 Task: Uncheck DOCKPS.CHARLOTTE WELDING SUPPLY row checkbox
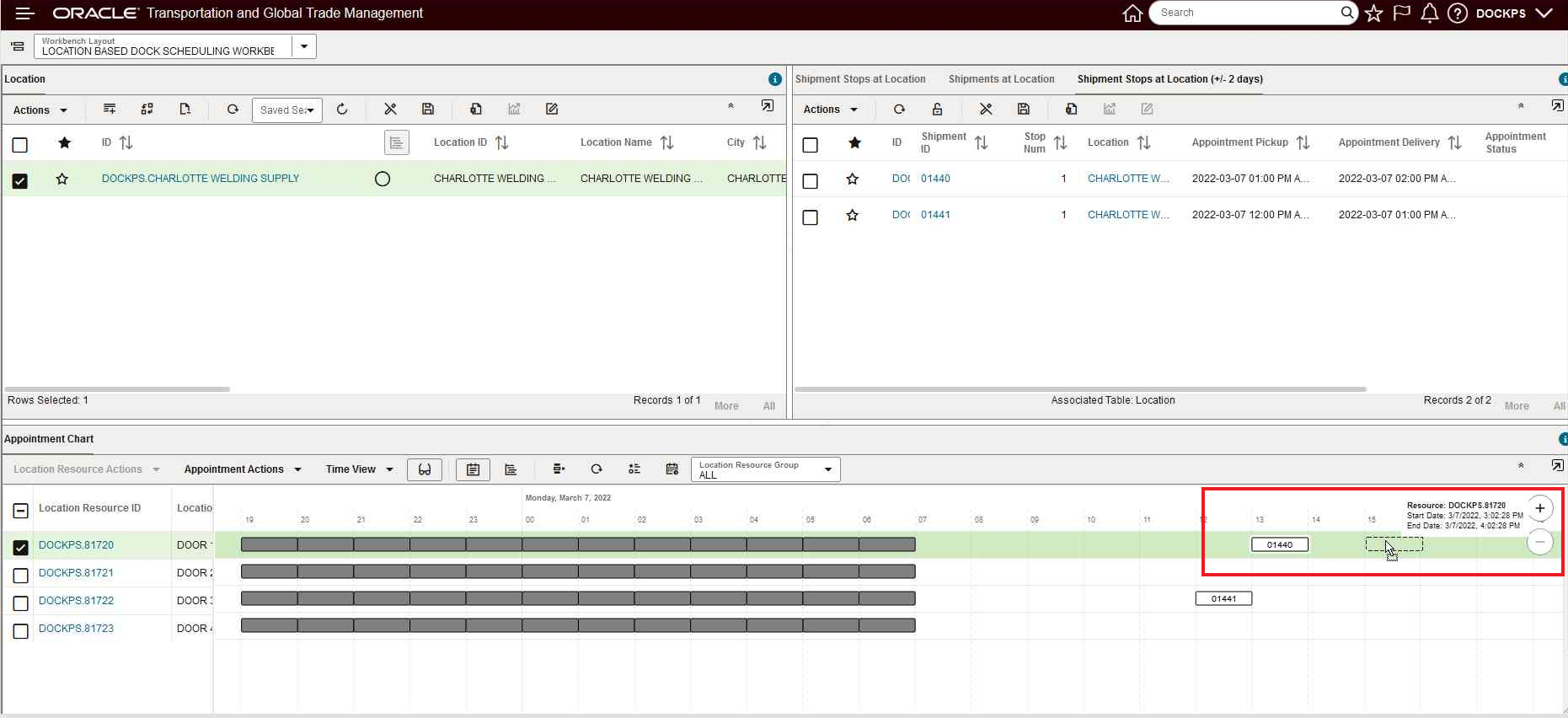(20, 180)
